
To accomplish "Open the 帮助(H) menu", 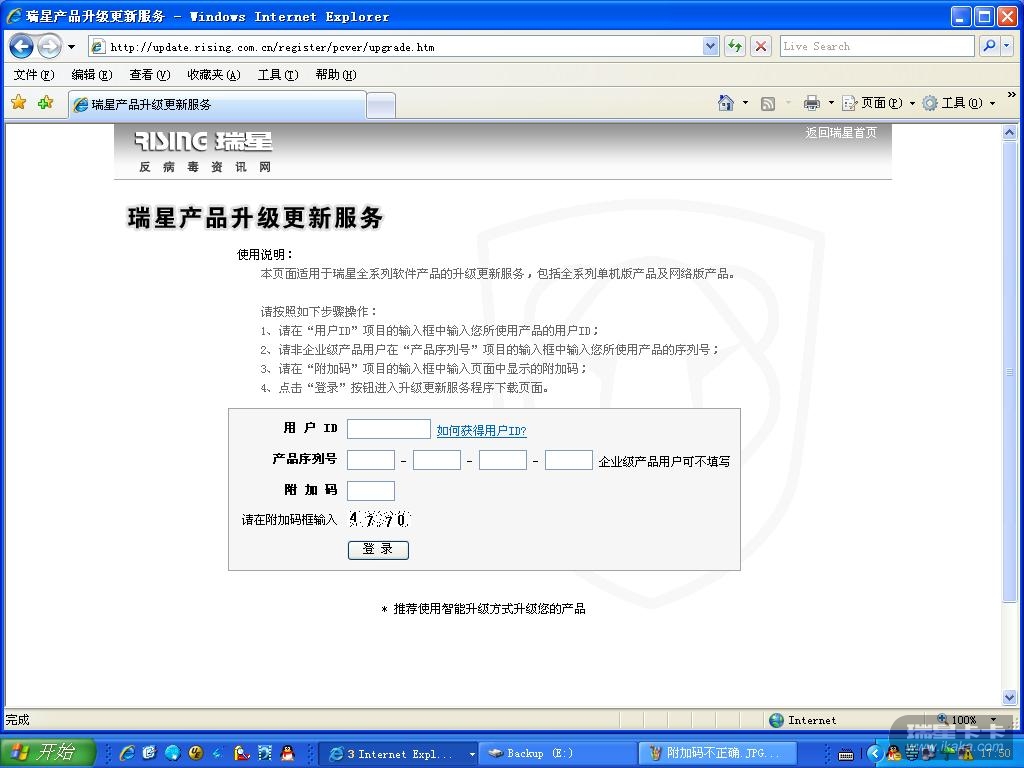I will click(x=336, y=74).
